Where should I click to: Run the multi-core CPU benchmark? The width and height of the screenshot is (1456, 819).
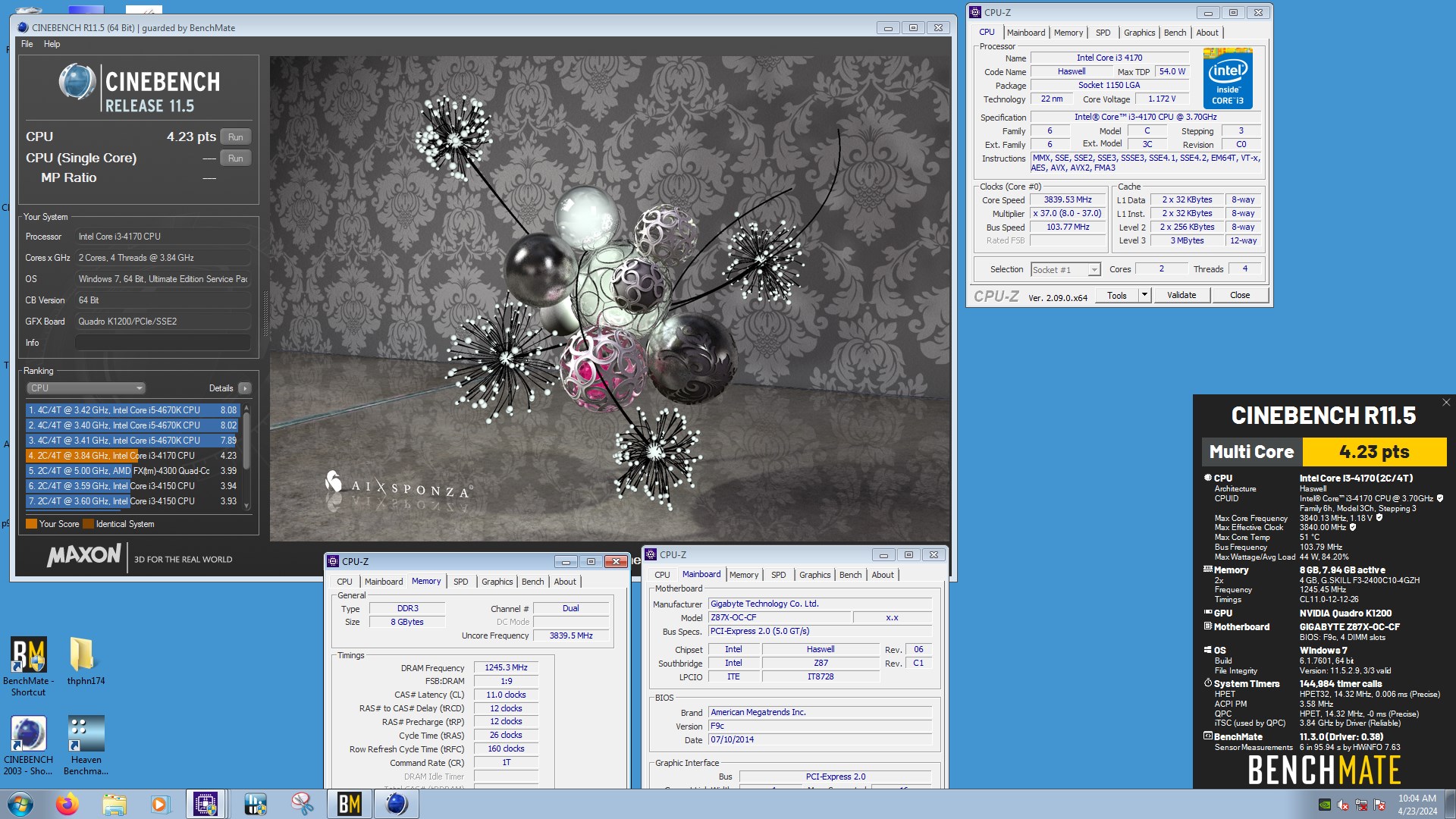pyautogui.click(x=236, y=137)
